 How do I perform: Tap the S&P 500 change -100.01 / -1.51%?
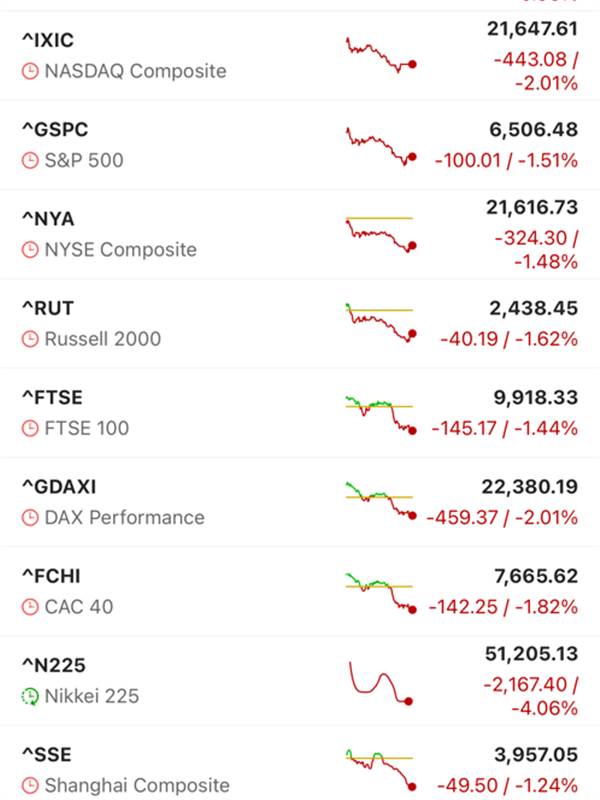click(x=506, y=160)
